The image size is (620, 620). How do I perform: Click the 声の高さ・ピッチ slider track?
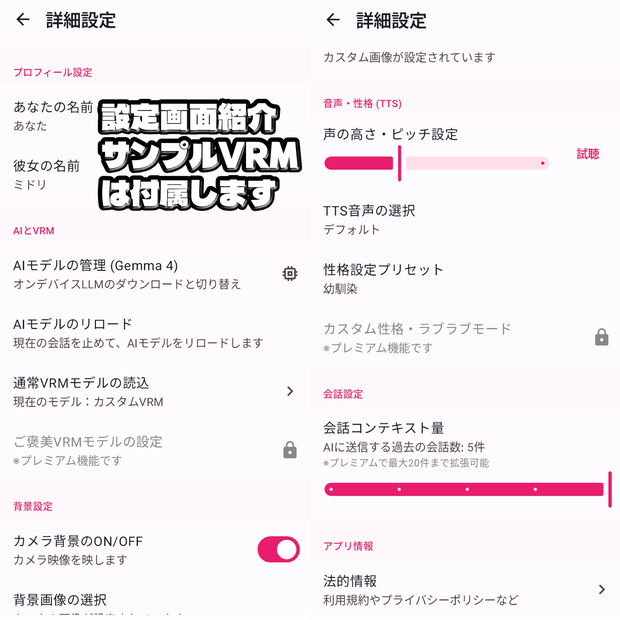[436, 163]
